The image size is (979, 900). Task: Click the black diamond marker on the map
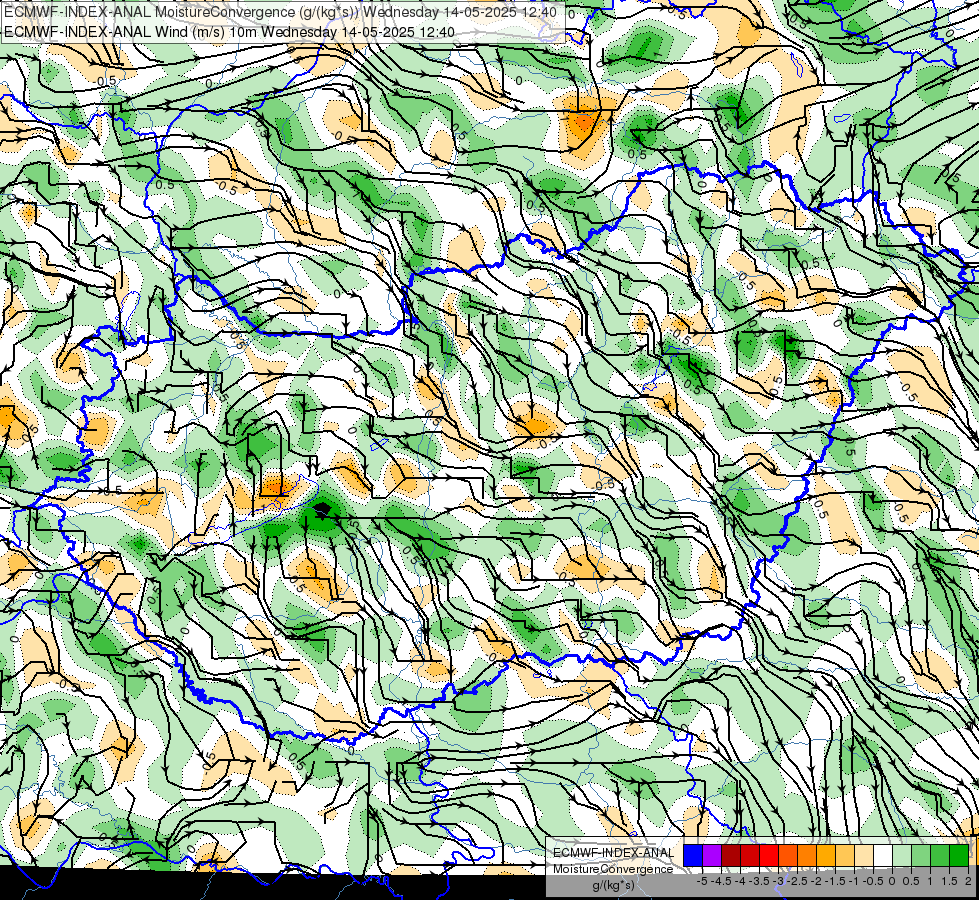(x=322, y=510)
